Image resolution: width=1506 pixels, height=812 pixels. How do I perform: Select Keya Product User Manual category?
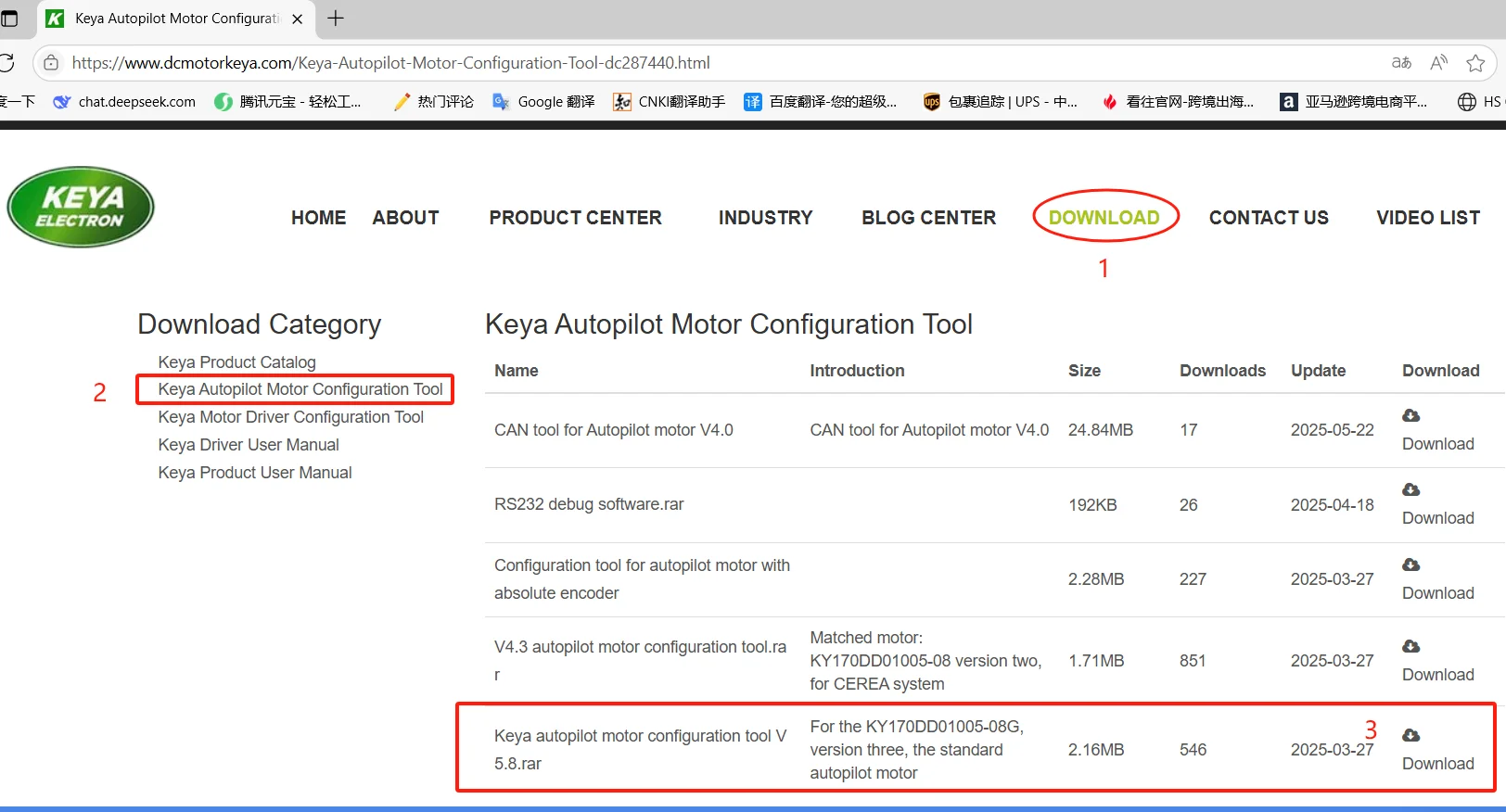255,473
